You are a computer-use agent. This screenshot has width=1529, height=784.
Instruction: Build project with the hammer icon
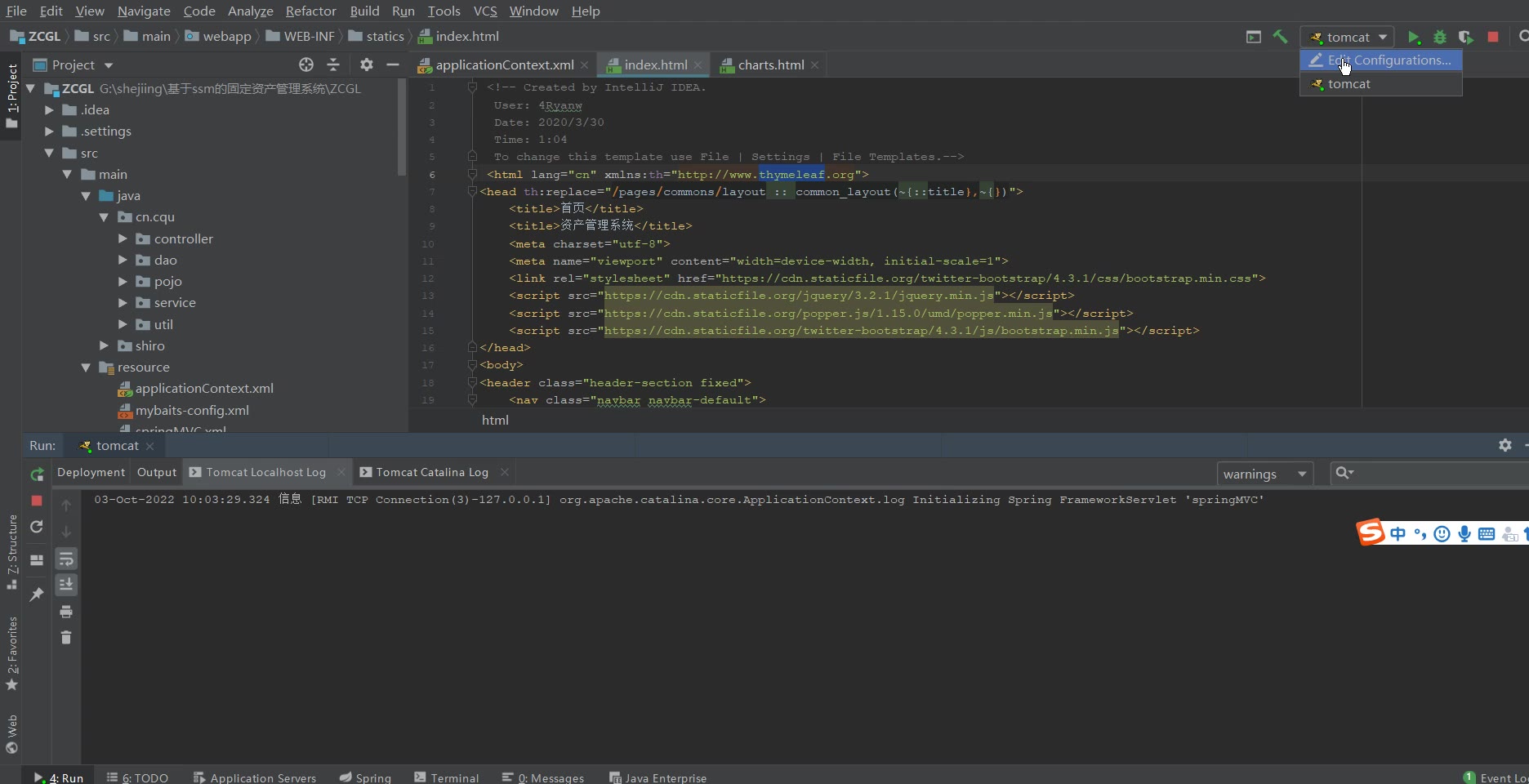click(1280, 37)
